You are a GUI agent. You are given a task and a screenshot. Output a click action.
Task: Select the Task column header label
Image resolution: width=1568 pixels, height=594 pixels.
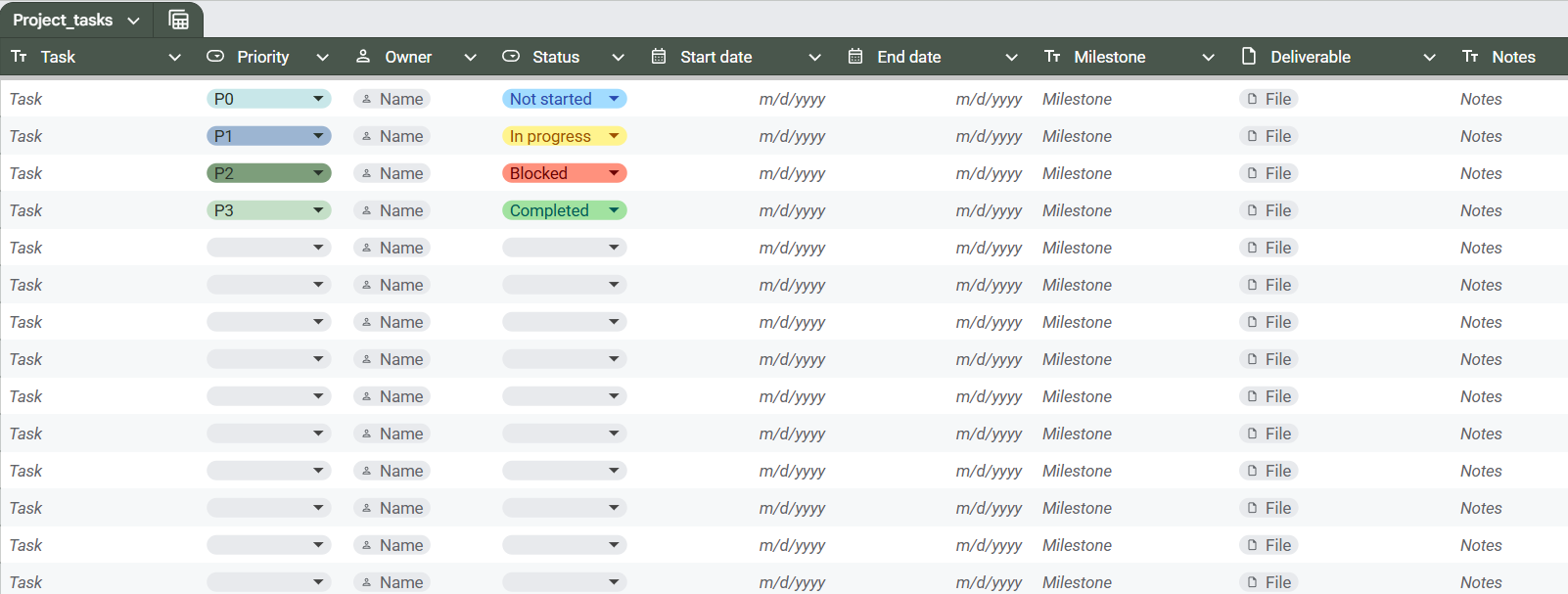(58, 57)
